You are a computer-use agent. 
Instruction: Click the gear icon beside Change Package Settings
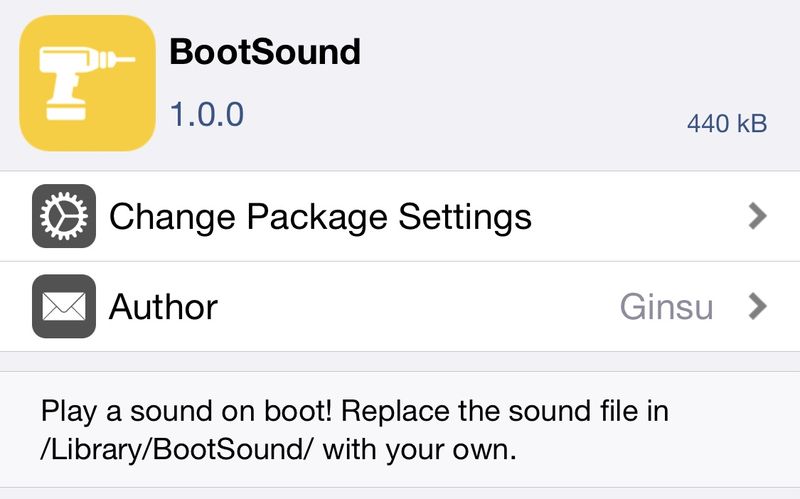tap(64, 216)
